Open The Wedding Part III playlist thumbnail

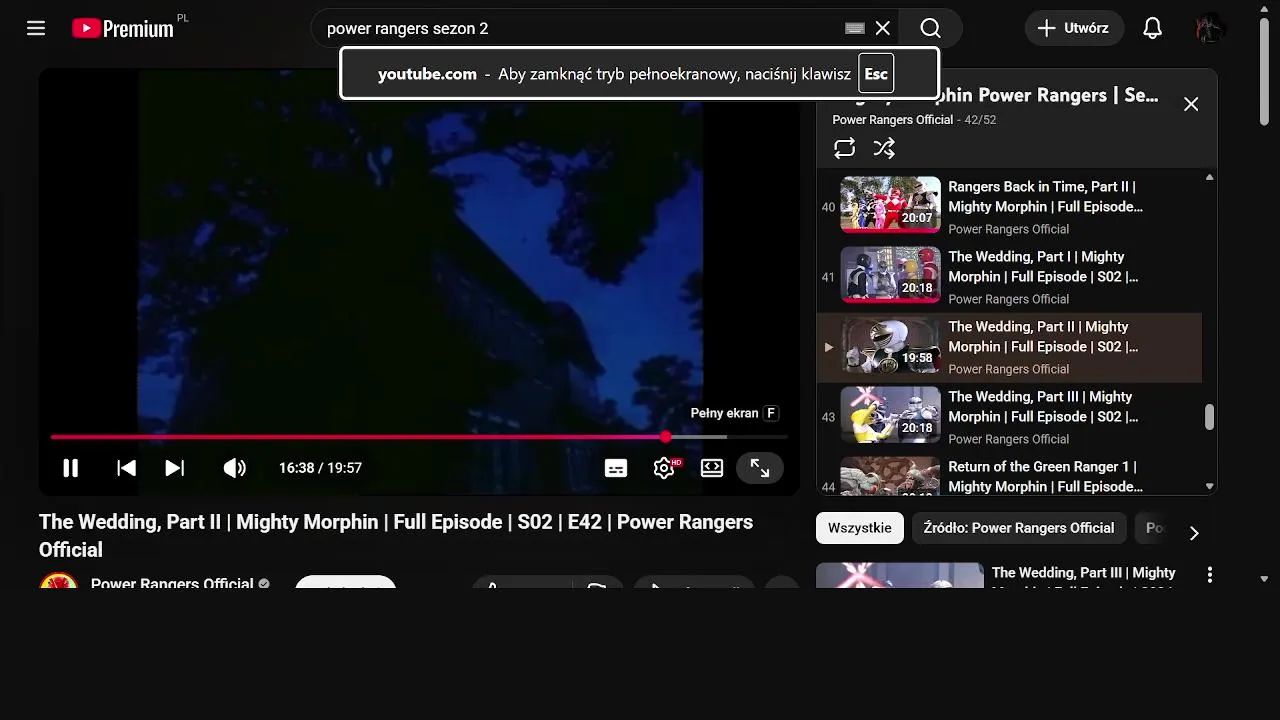[x=890, y=415]
